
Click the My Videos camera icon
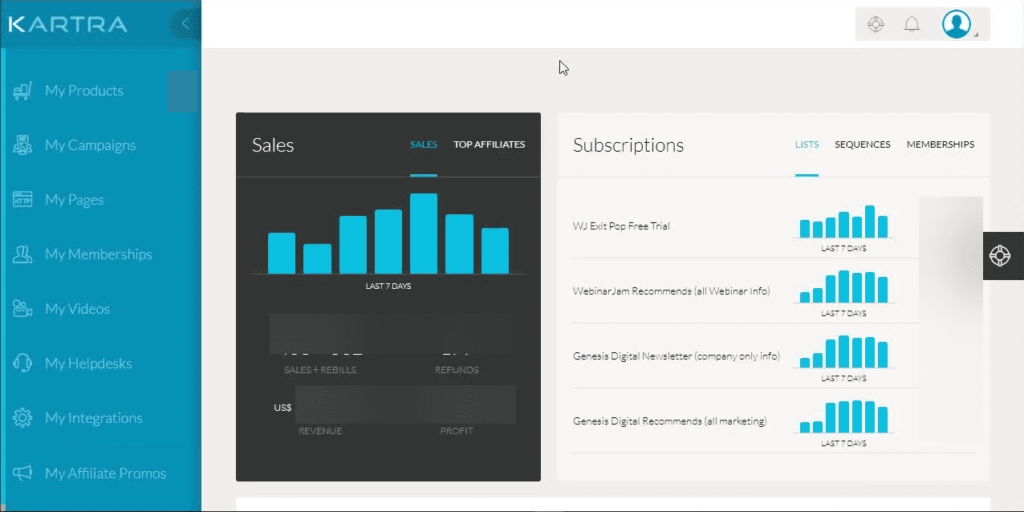point(23,309)
